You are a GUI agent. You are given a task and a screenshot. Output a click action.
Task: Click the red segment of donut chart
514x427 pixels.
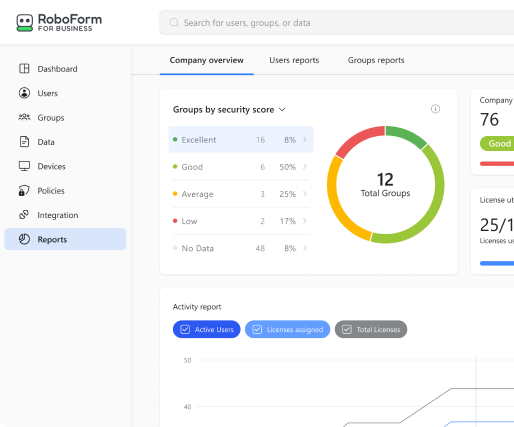pos(357,138)
